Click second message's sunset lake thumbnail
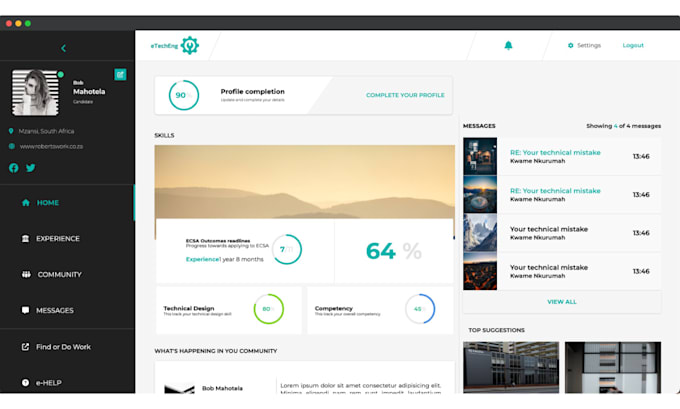The image size is (680, 409). [480, 194]
